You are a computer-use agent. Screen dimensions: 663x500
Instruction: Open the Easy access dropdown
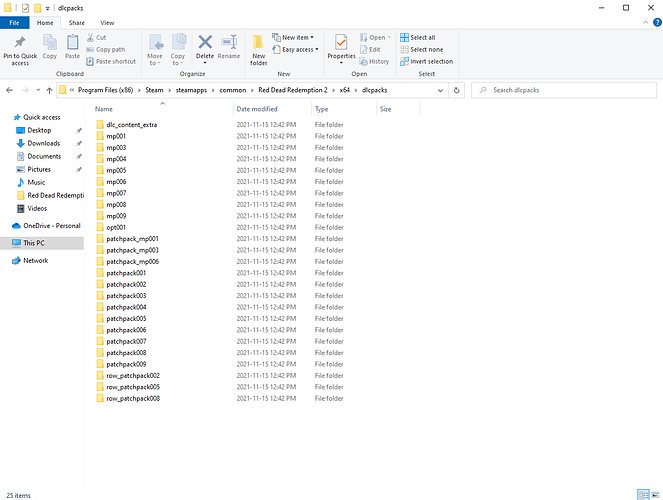[x=295, y=49]
